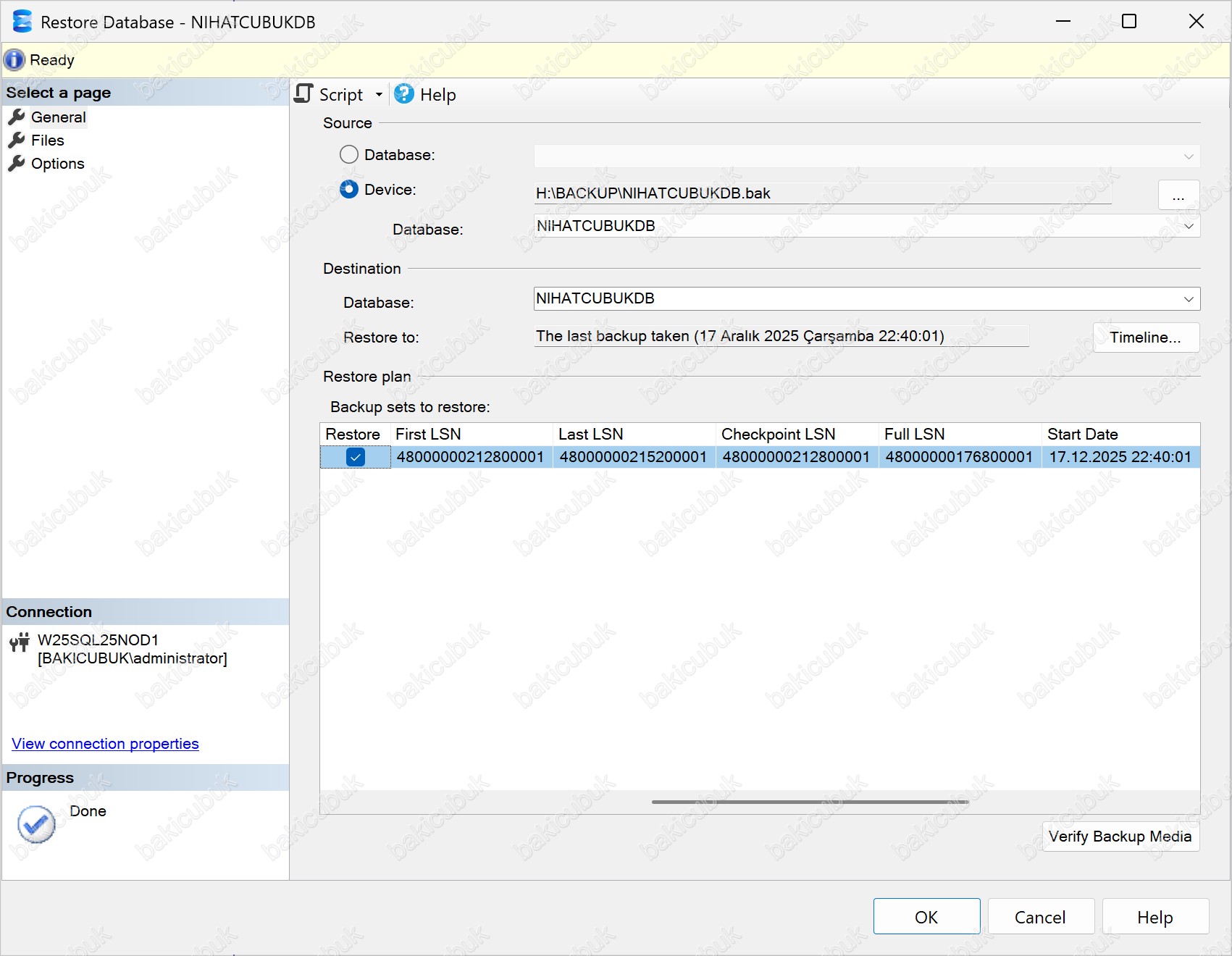Screen dimensions: 1232x956
Task: Browse for device with ellipsis button
Action: pyautogui.click(x=1178, y=195)
